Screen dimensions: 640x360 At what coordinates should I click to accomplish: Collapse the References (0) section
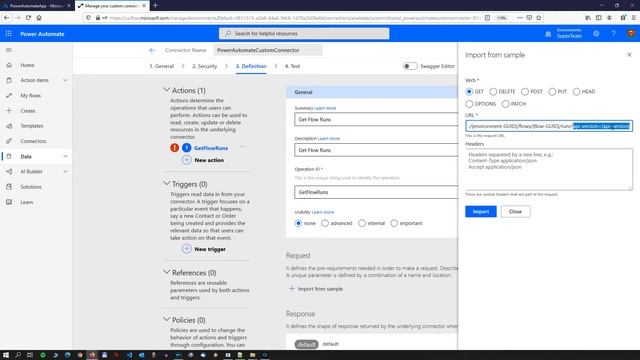coord(167,271)
